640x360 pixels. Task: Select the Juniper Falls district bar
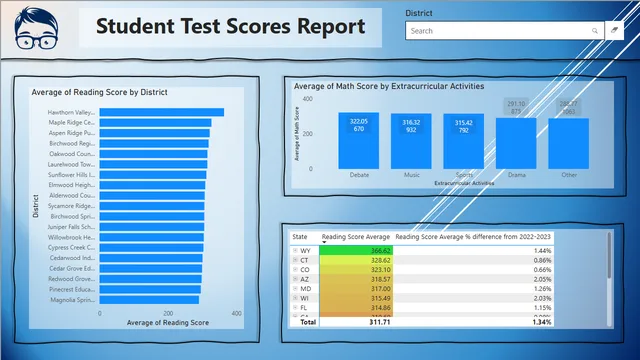(x=152, y=227)
